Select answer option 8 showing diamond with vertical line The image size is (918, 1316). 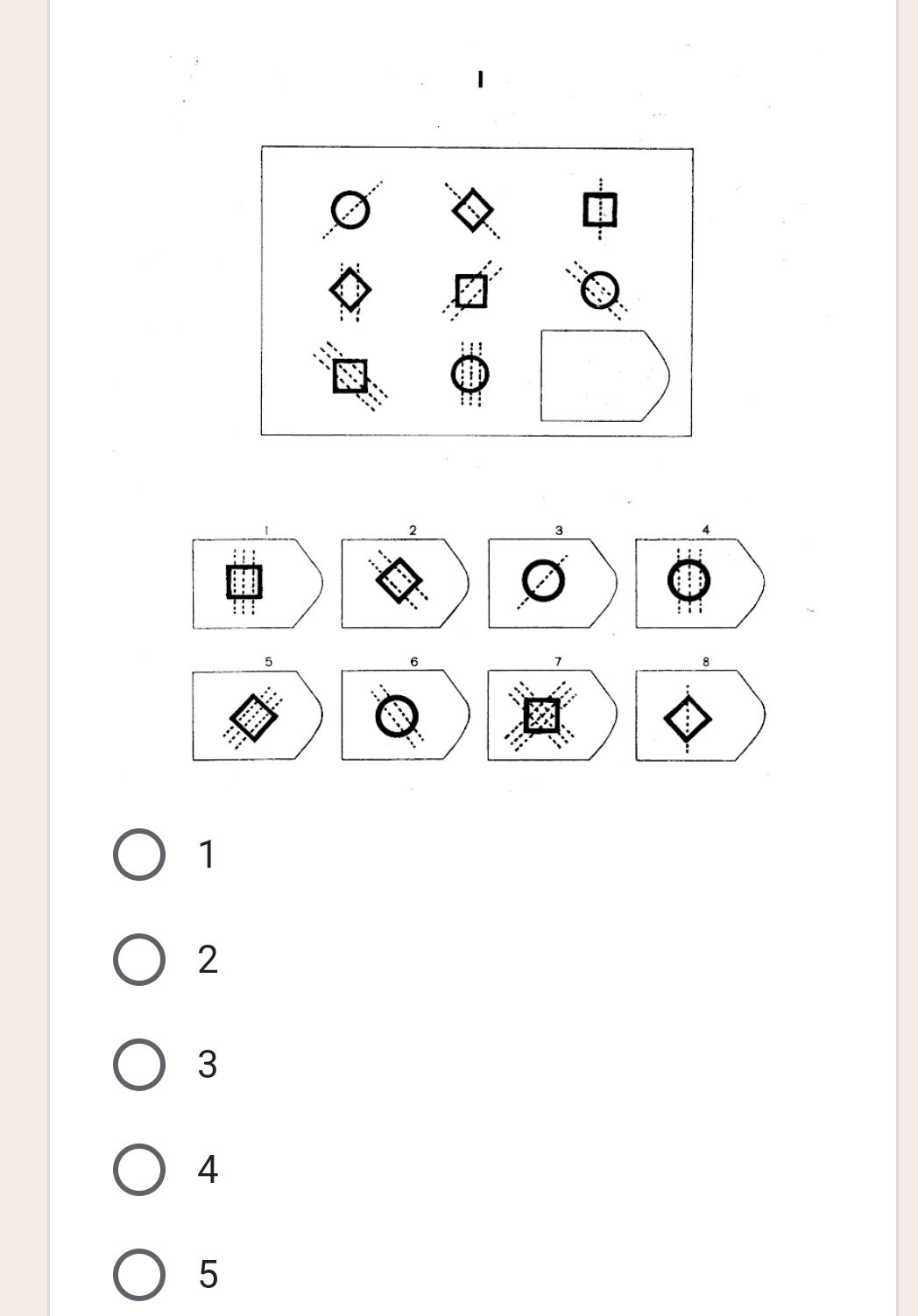pos(688,716)
